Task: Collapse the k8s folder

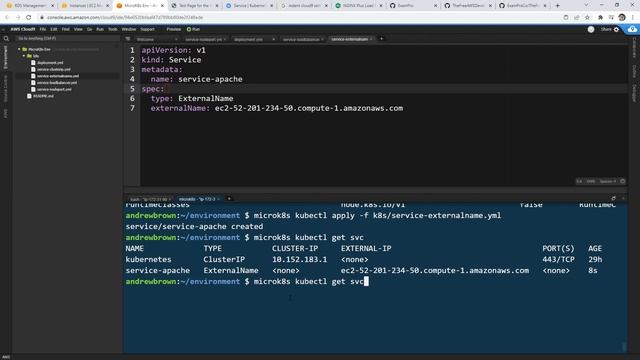Action: tap(24, 56)
